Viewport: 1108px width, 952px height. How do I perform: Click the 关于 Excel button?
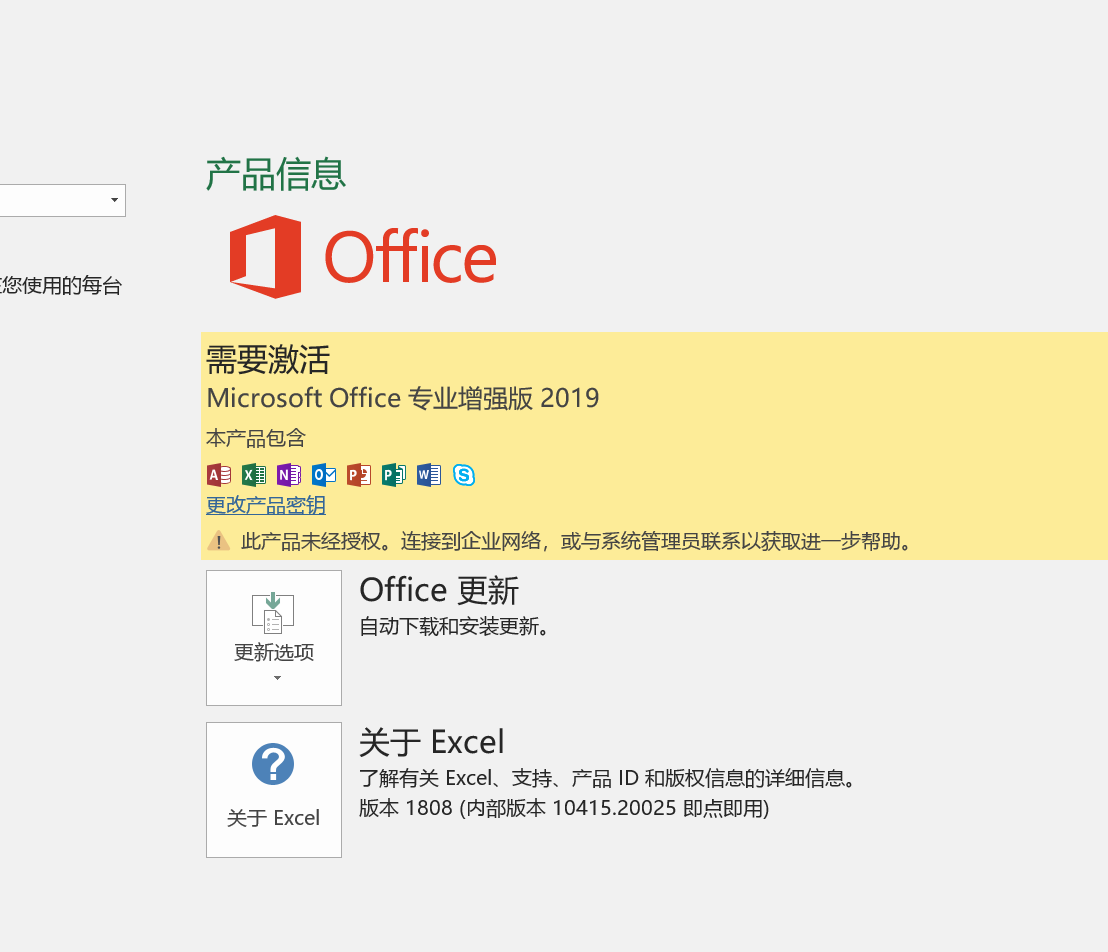coord(274,790)
